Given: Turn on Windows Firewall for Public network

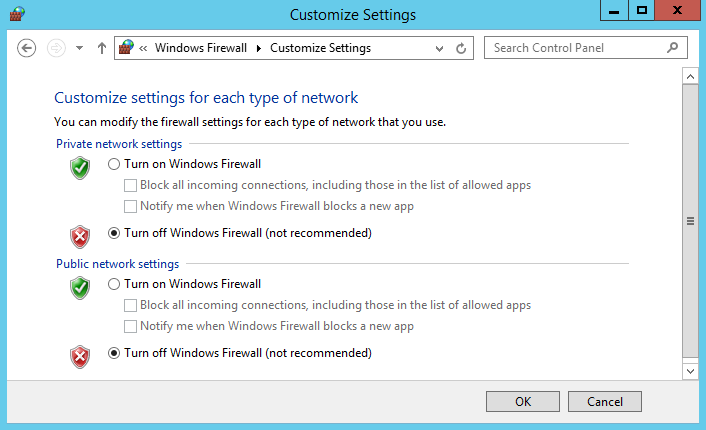Looking at the screenshot, I should (184, 284).
